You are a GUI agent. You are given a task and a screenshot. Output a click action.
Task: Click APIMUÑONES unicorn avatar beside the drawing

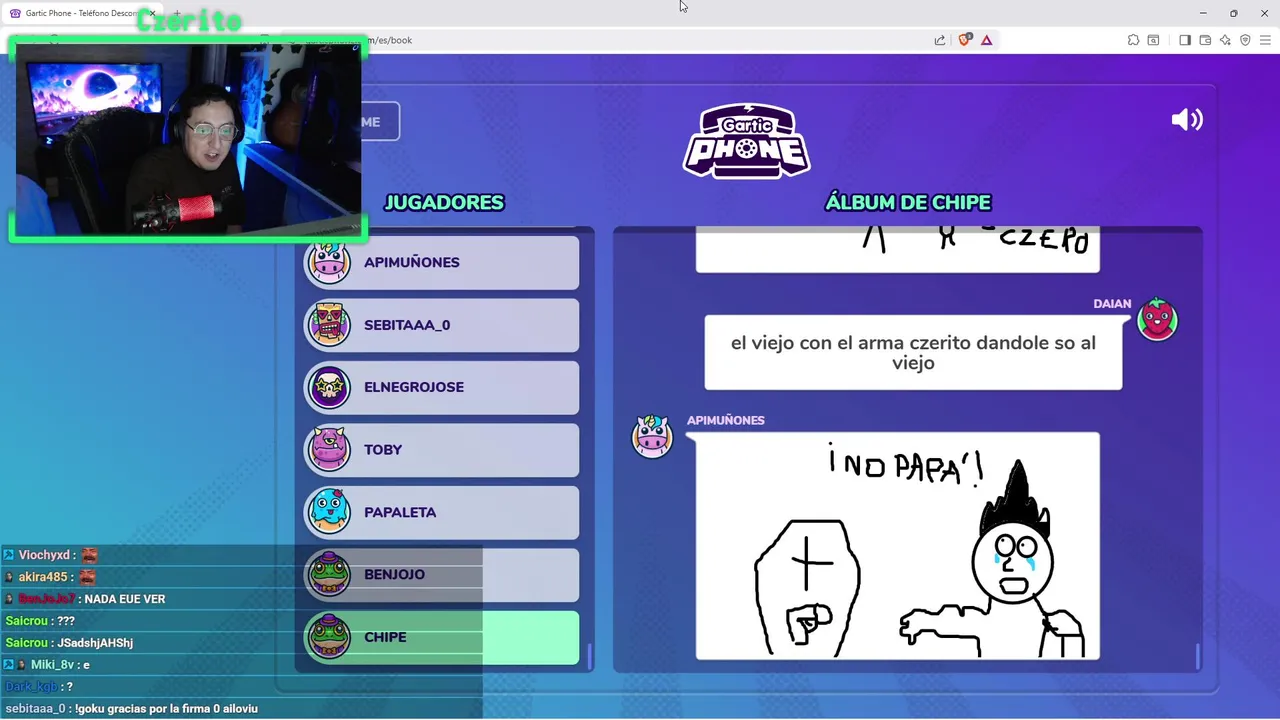(652, 437)
